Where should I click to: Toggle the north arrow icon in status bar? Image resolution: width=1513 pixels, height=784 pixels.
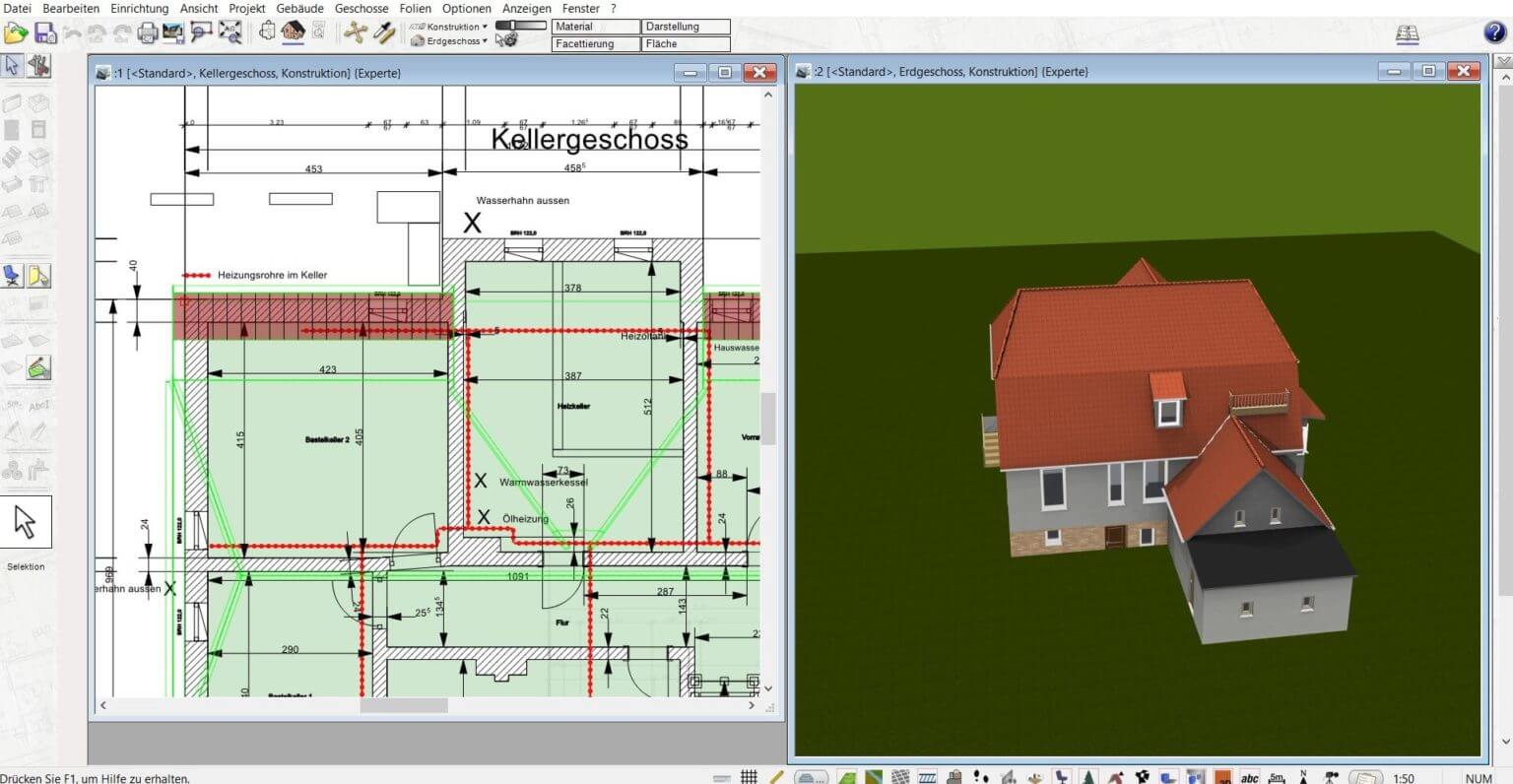1303,776
